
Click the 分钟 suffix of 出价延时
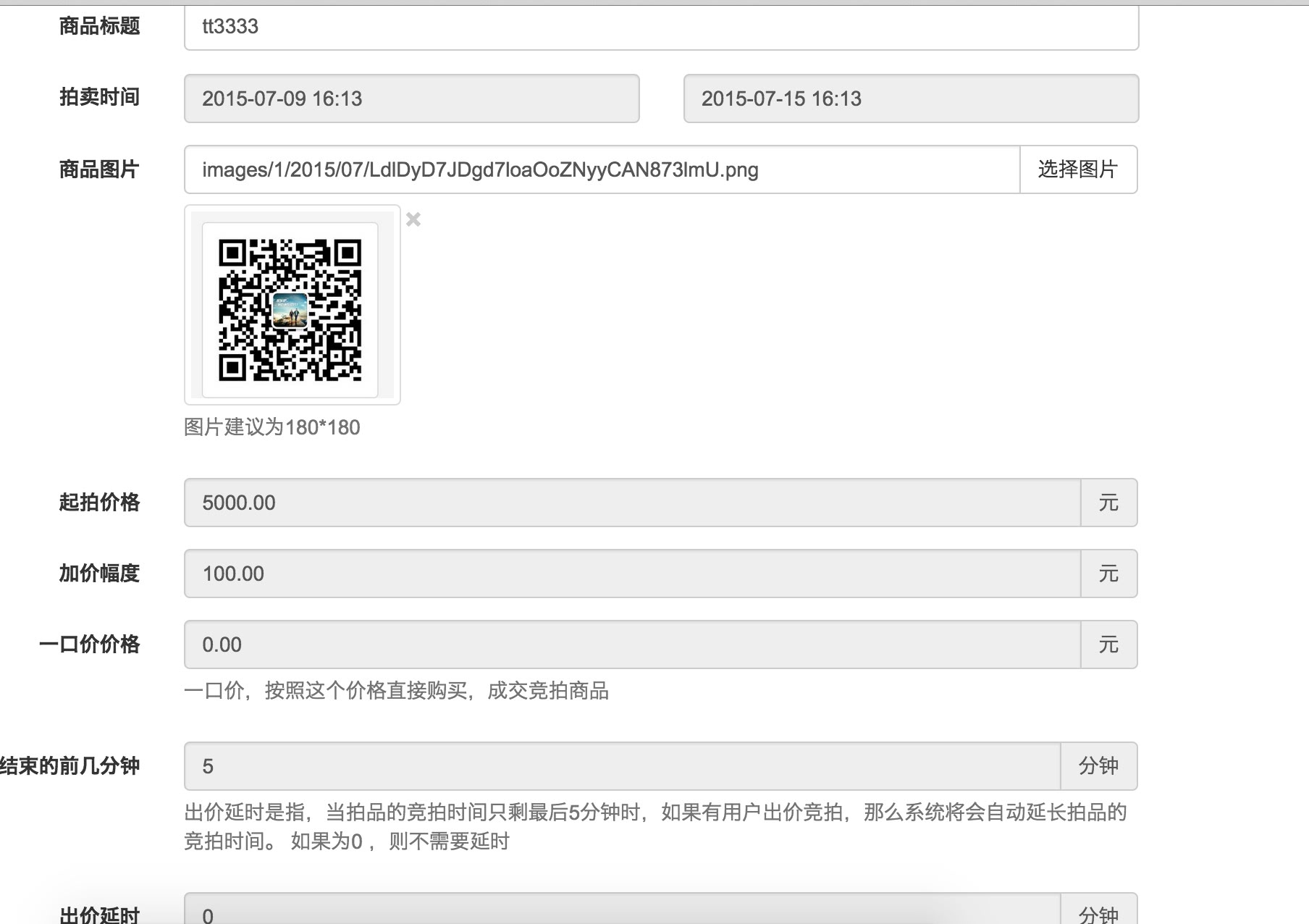[1098, 909]
